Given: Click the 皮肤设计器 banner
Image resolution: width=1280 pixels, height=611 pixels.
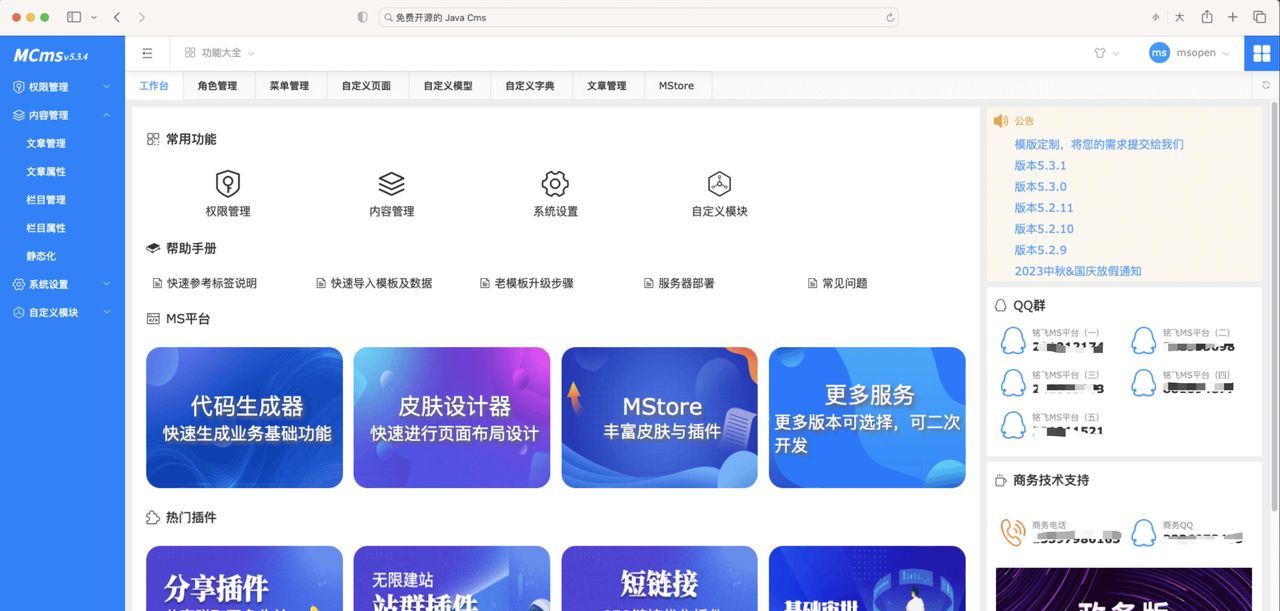Looking at the screenshot, I should click(451, 417).
